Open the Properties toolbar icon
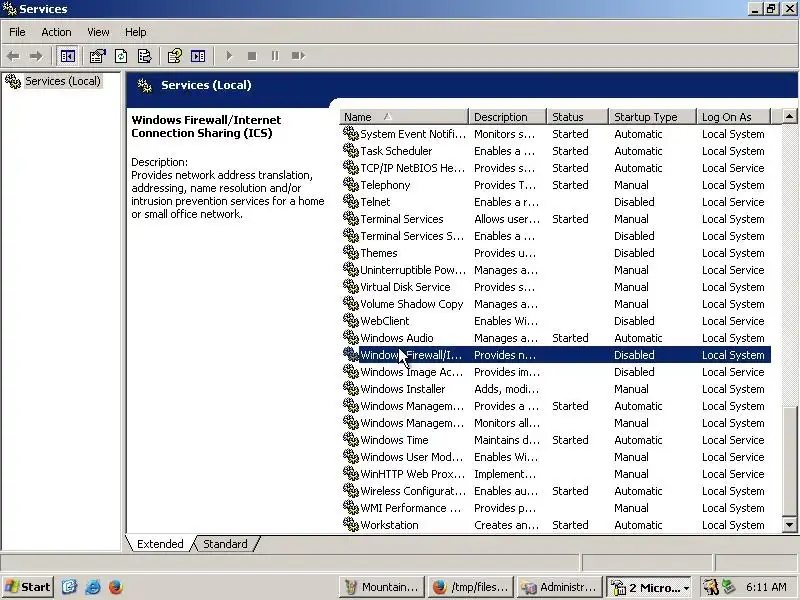800x600 pixels. [x=97, y=56]
